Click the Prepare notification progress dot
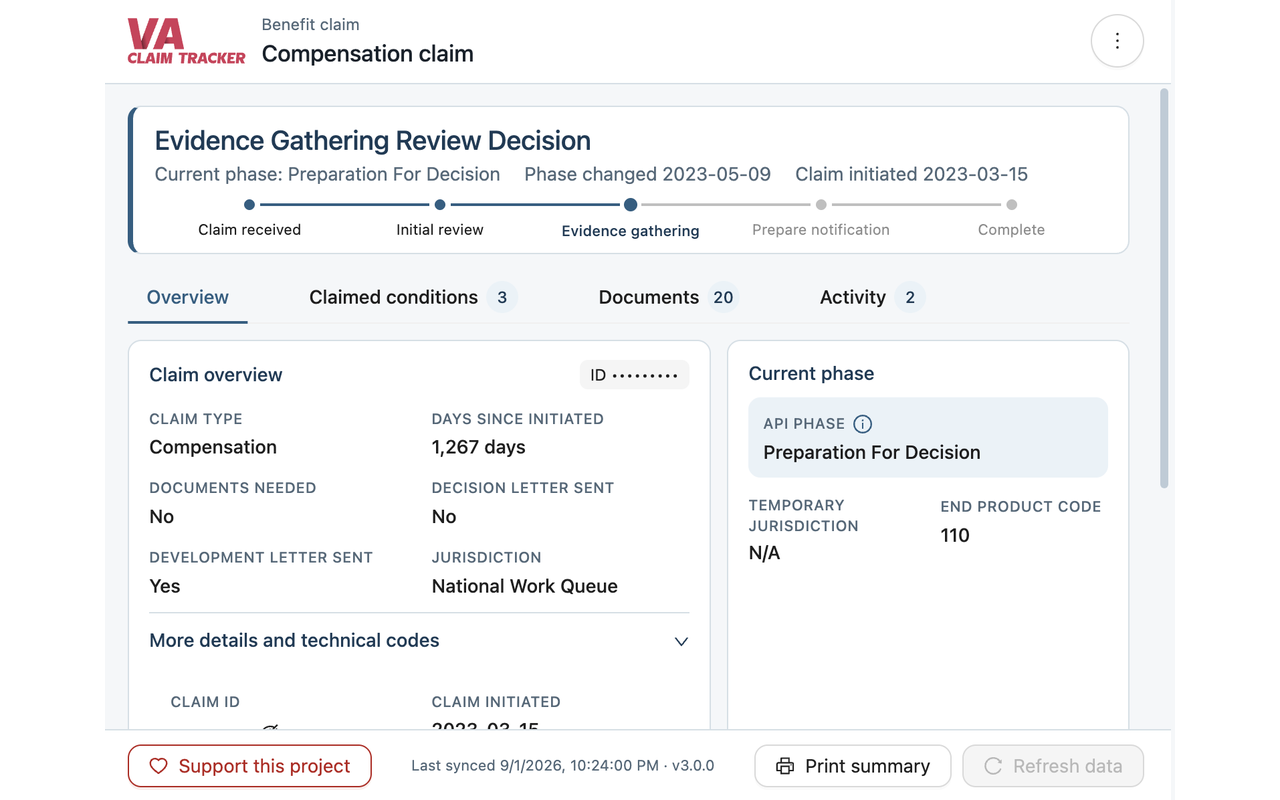Image resolution: width=1280 pixels, height=800 pixels. point(821,205)
